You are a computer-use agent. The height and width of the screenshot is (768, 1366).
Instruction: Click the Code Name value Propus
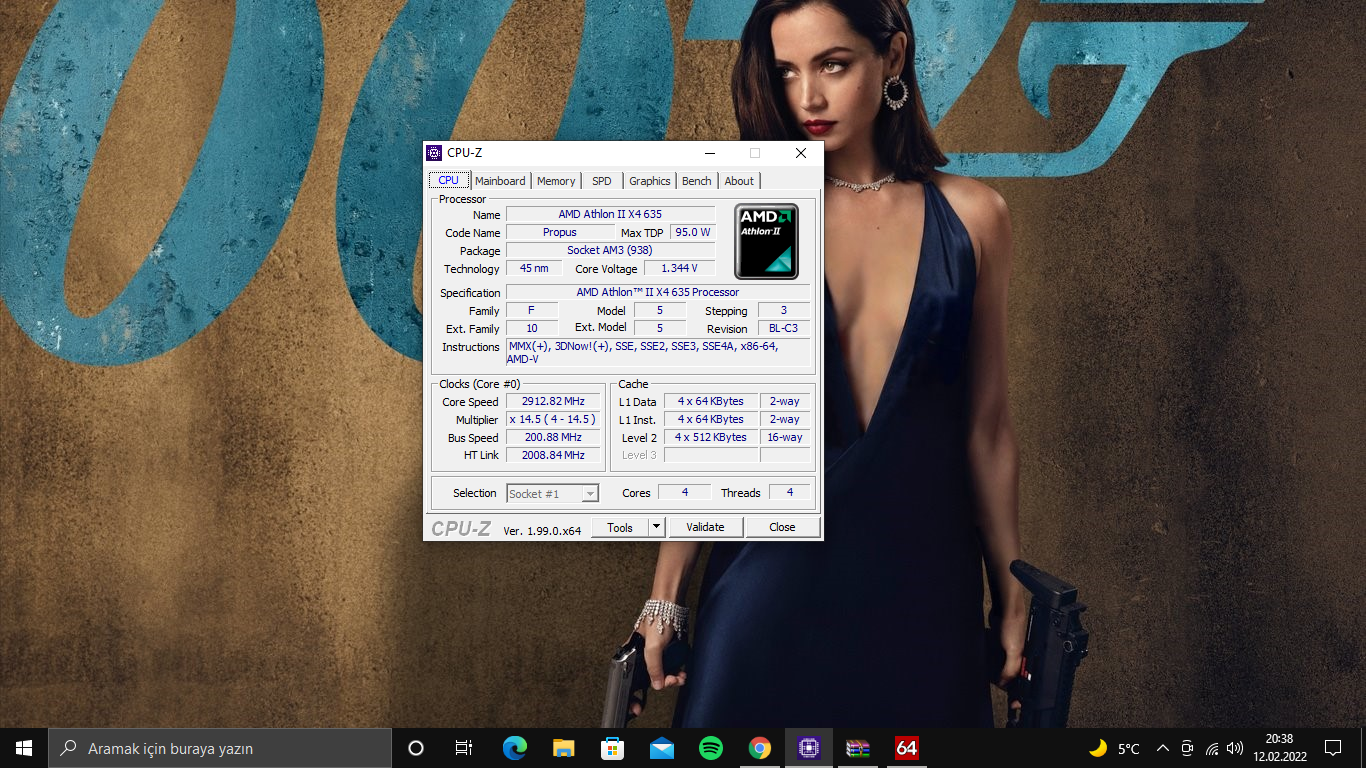560,232
